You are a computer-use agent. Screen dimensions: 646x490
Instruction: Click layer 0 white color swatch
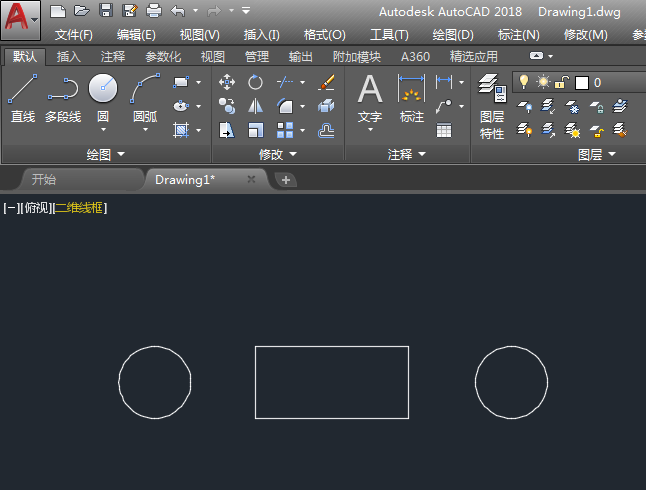pyautogui.click(x=581, y=83)
